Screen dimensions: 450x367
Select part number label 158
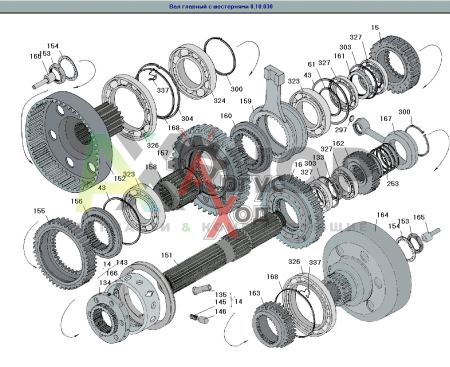151,166
